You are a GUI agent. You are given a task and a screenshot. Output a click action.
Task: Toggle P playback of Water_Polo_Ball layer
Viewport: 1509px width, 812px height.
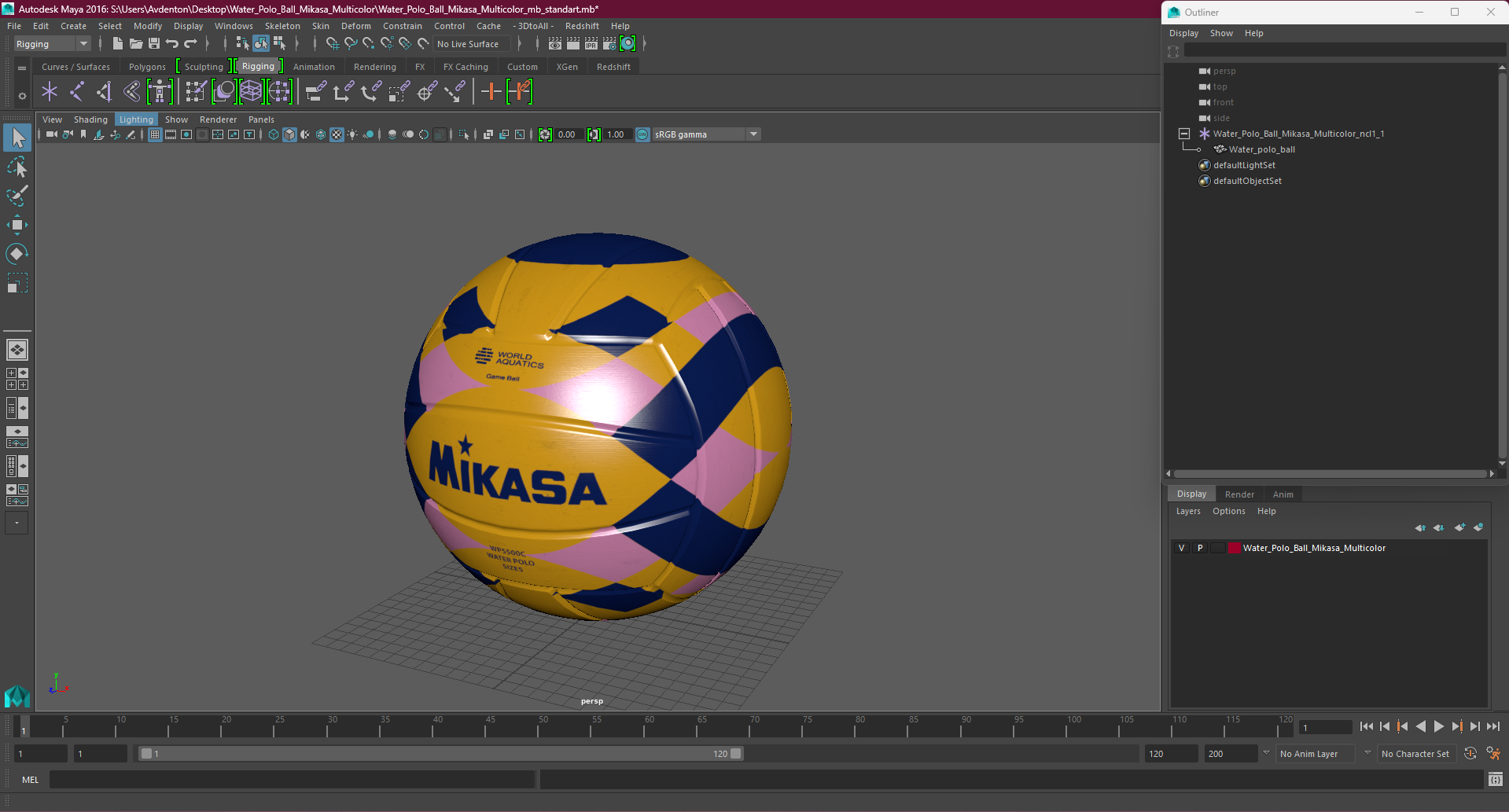pyautogui.click(x=1200, y=548)
